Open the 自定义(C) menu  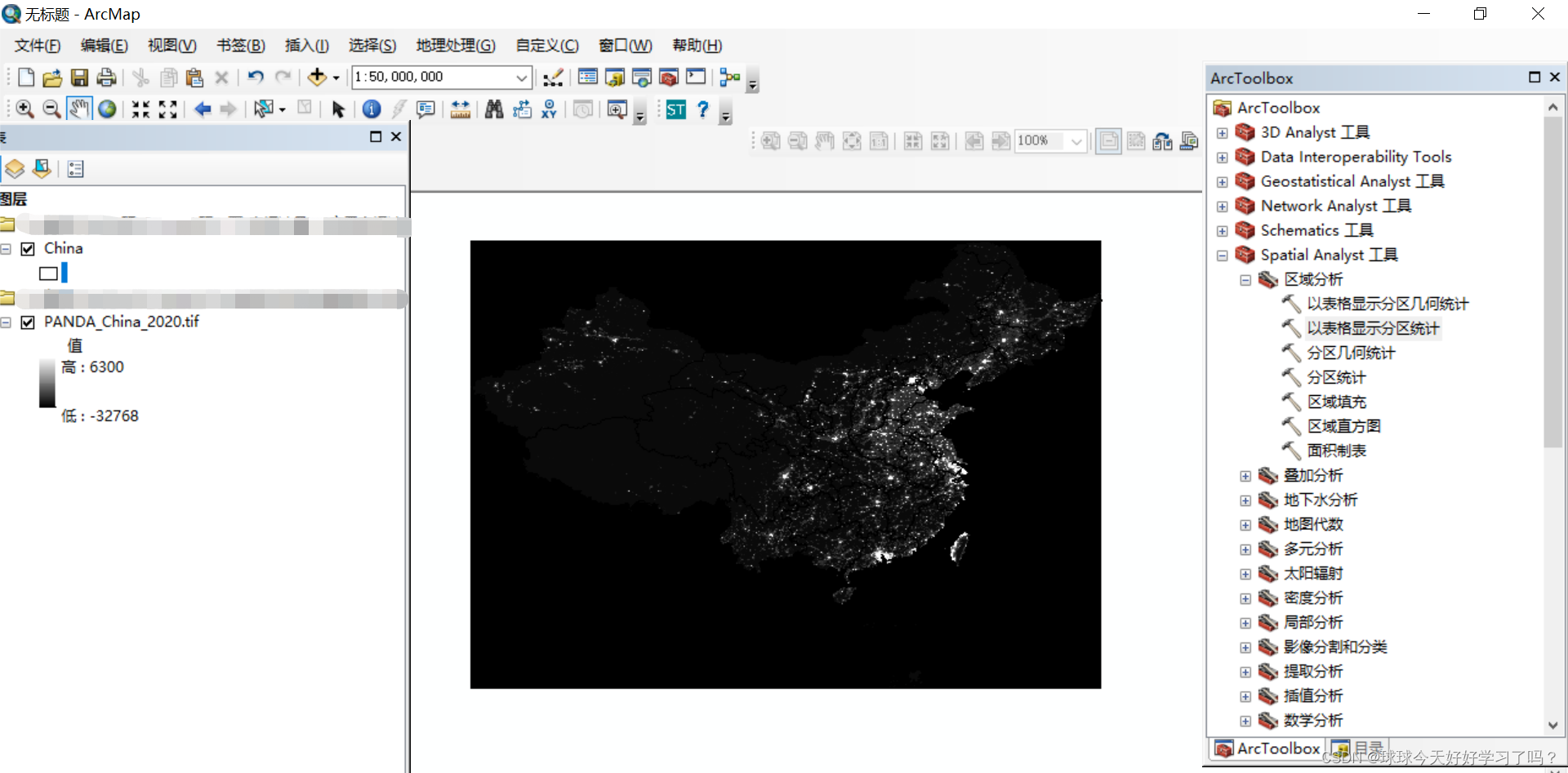pos(547,46)
